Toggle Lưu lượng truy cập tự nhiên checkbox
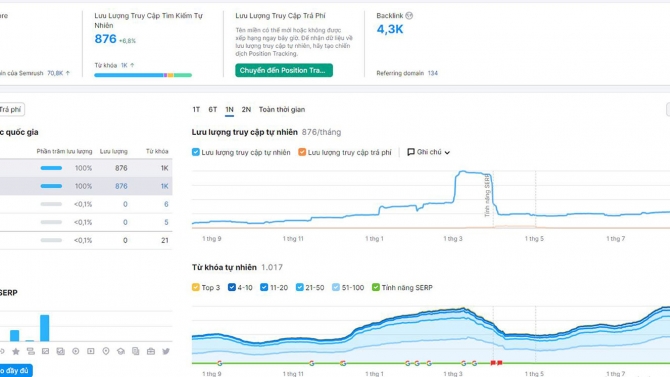 click(196, 152)
